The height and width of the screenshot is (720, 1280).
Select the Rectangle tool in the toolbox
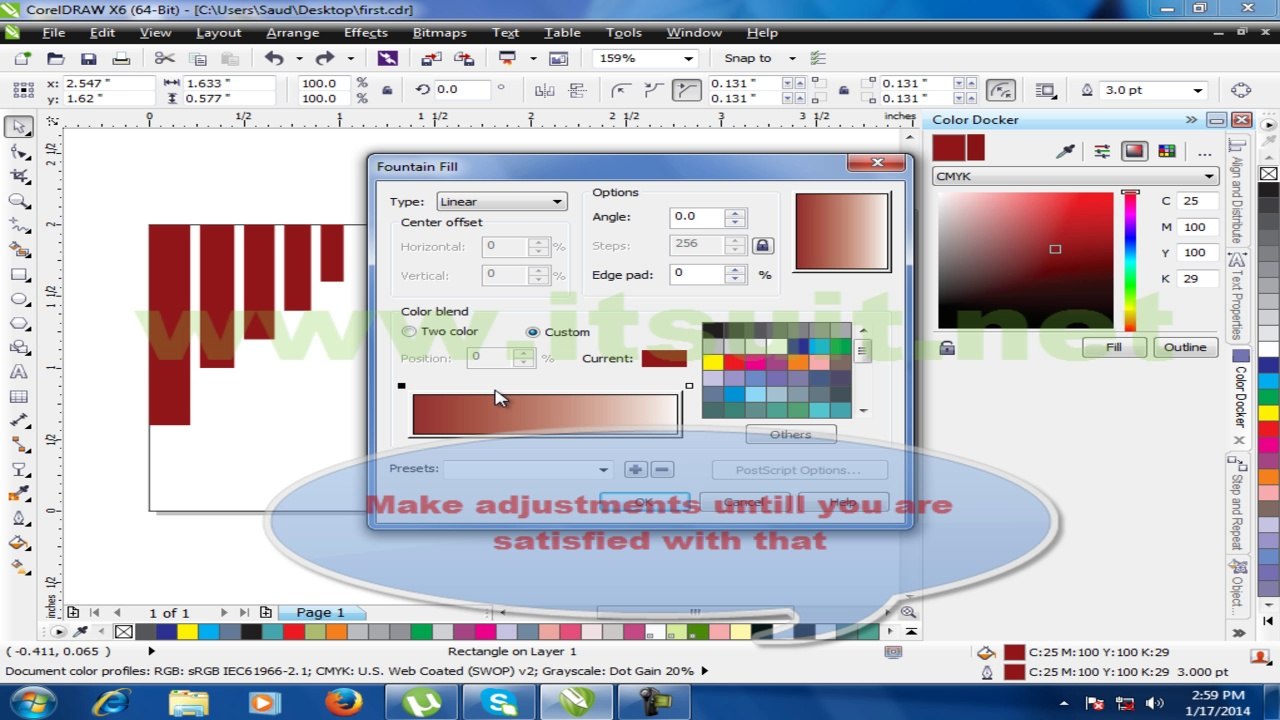tap(19, 274)
